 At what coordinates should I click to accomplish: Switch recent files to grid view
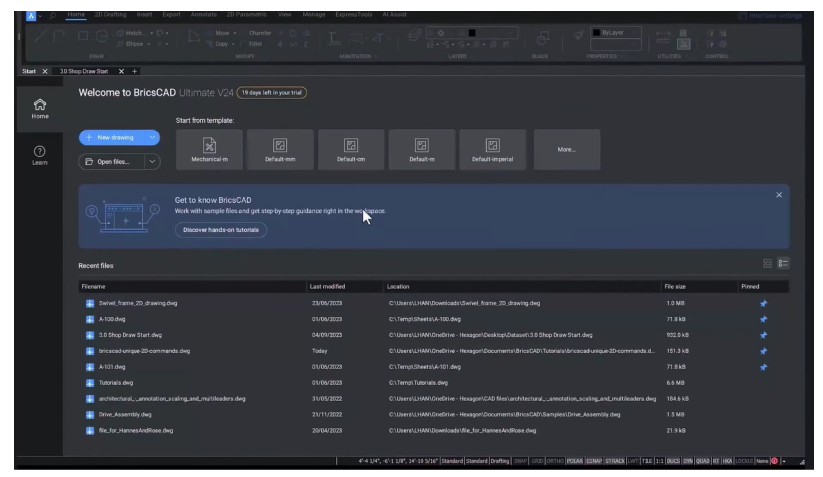767,263
